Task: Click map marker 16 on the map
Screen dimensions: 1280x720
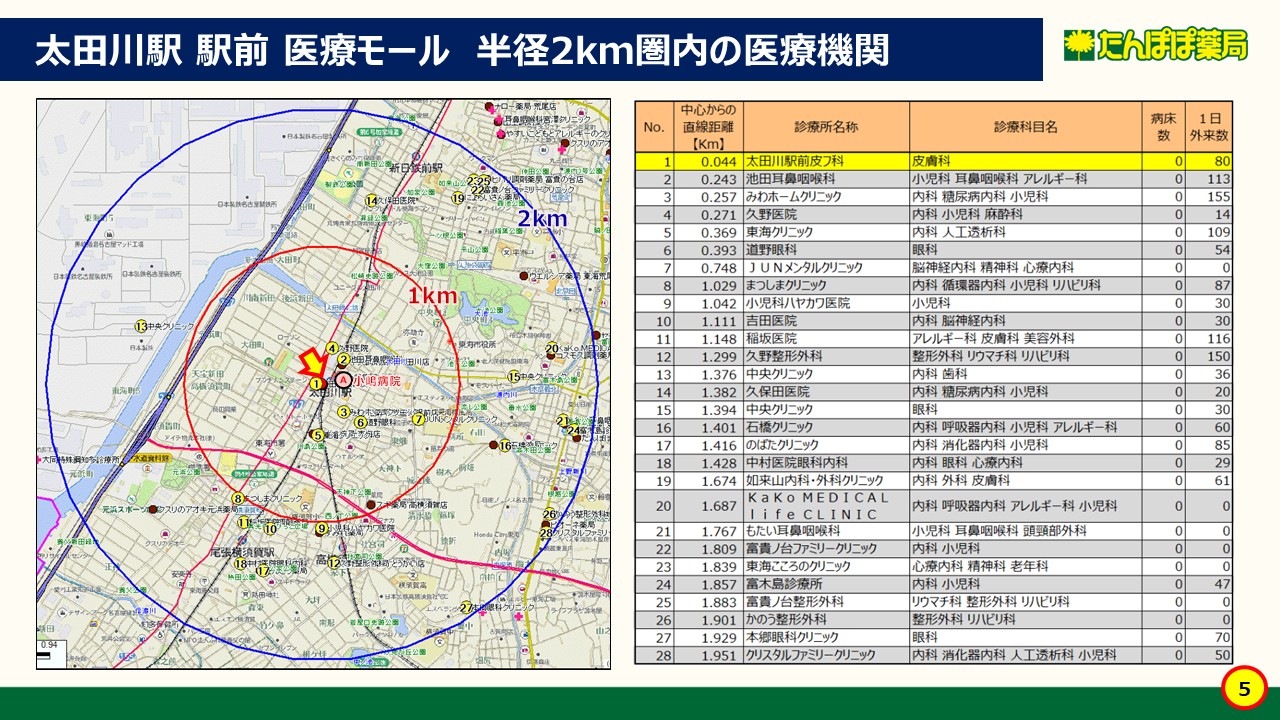Action: [x=505, y=446]
